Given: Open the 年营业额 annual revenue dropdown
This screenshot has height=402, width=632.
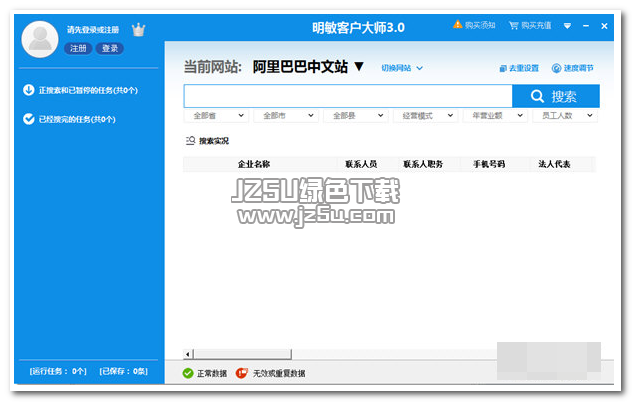Looking at the screenshot, I should click(x=495, y=116).
